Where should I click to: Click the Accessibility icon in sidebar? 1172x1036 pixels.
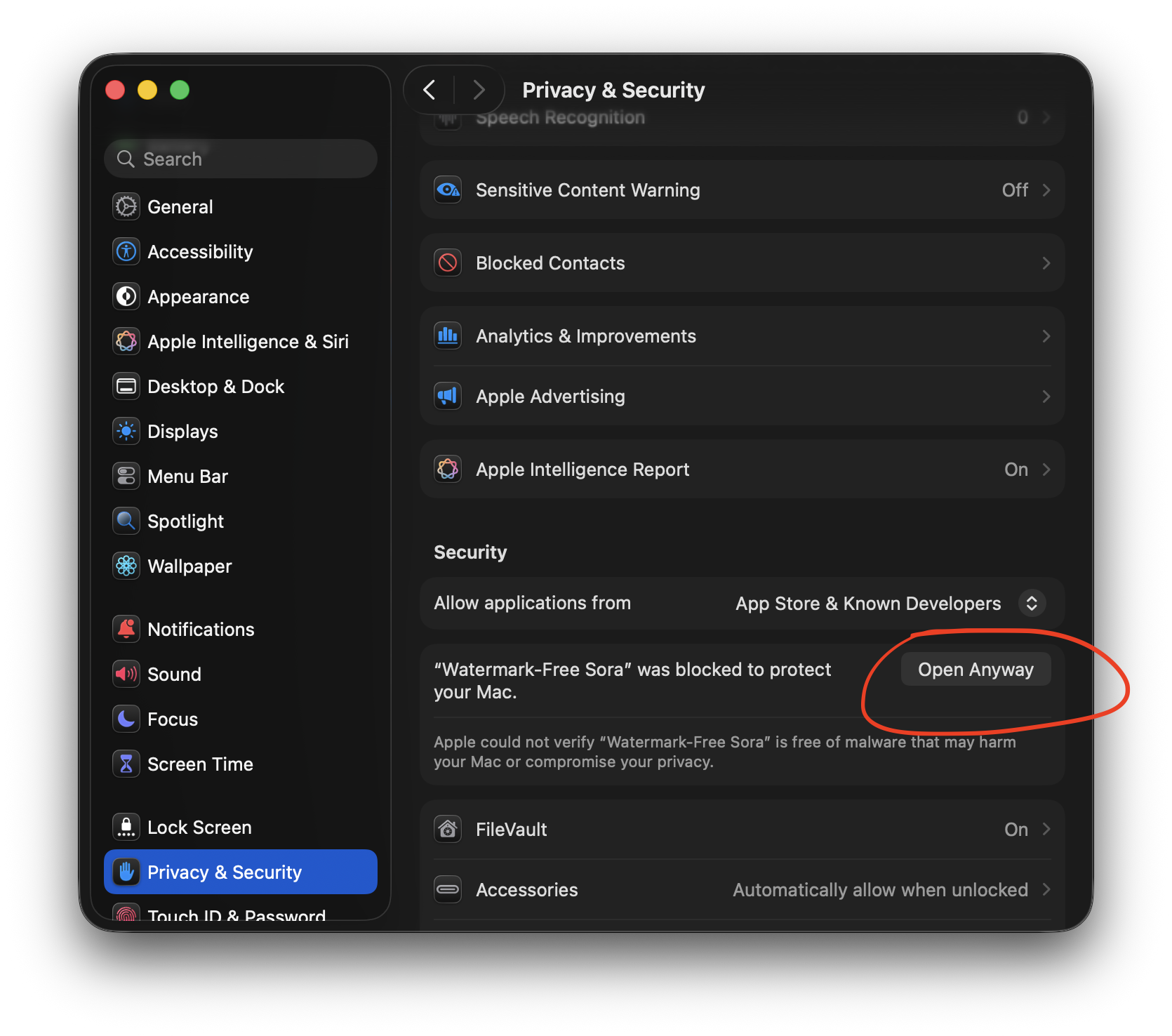(x=126, y=251)
